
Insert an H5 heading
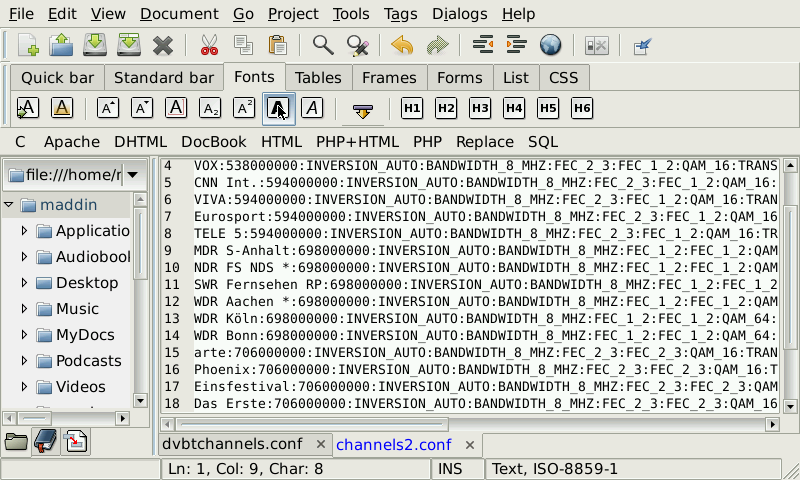pyautogui.click(x=548, y=108)
